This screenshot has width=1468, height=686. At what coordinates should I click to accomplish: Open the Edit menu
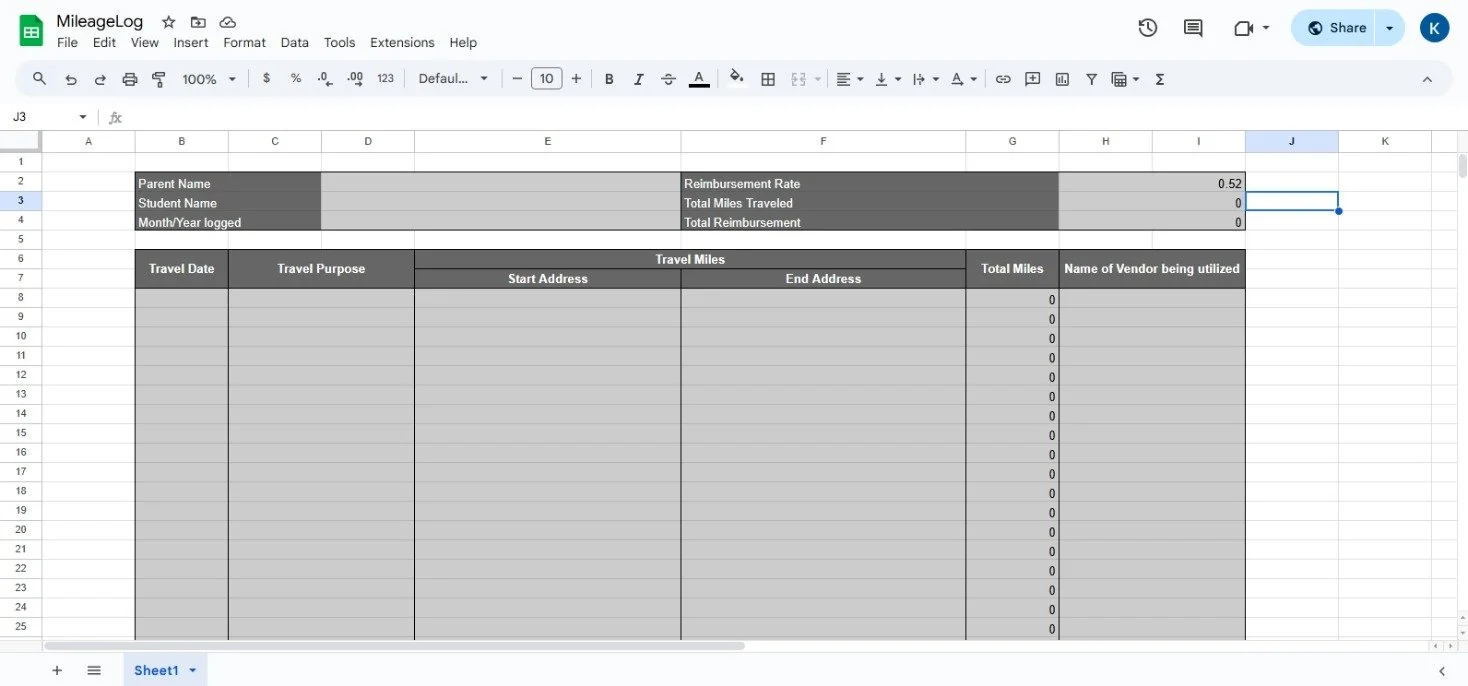point(104,43)
